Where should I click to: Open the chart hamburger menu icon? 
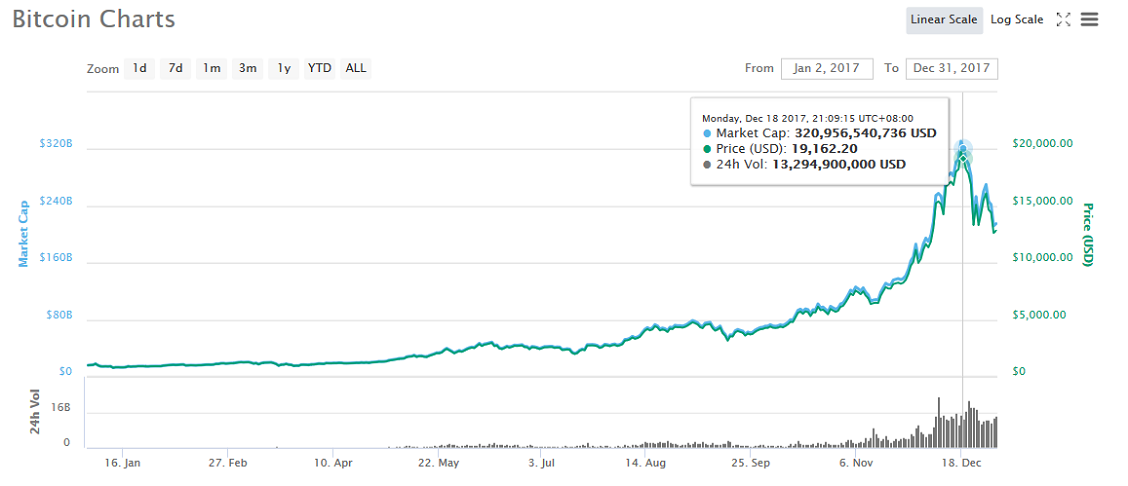point(1089,19)
